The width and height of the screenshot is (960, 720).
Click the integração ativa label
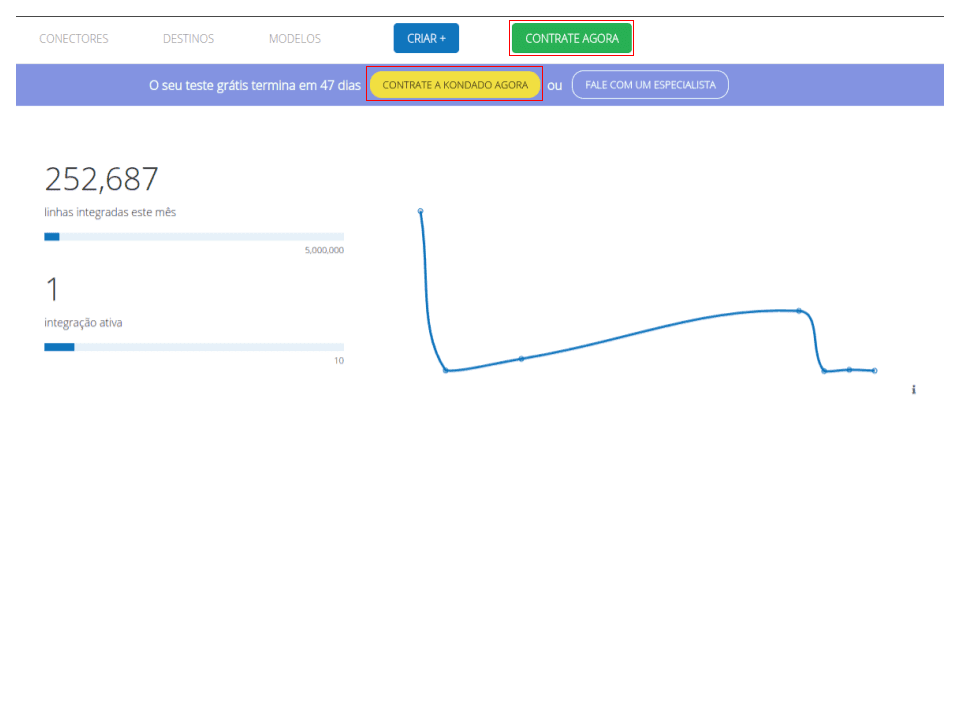[x=84, y=323]
